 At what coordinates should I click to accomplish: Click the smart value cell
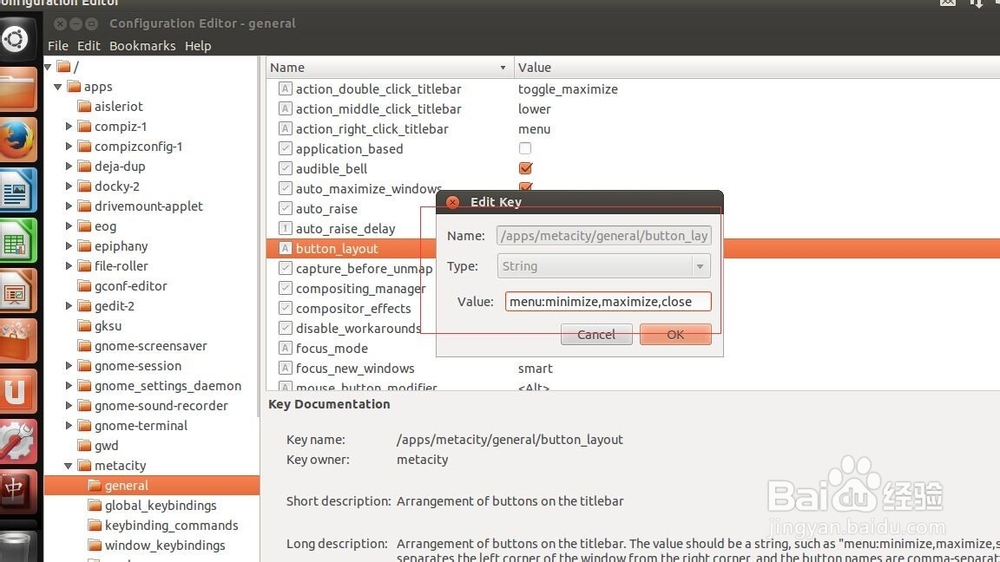(x=535, y=368)
